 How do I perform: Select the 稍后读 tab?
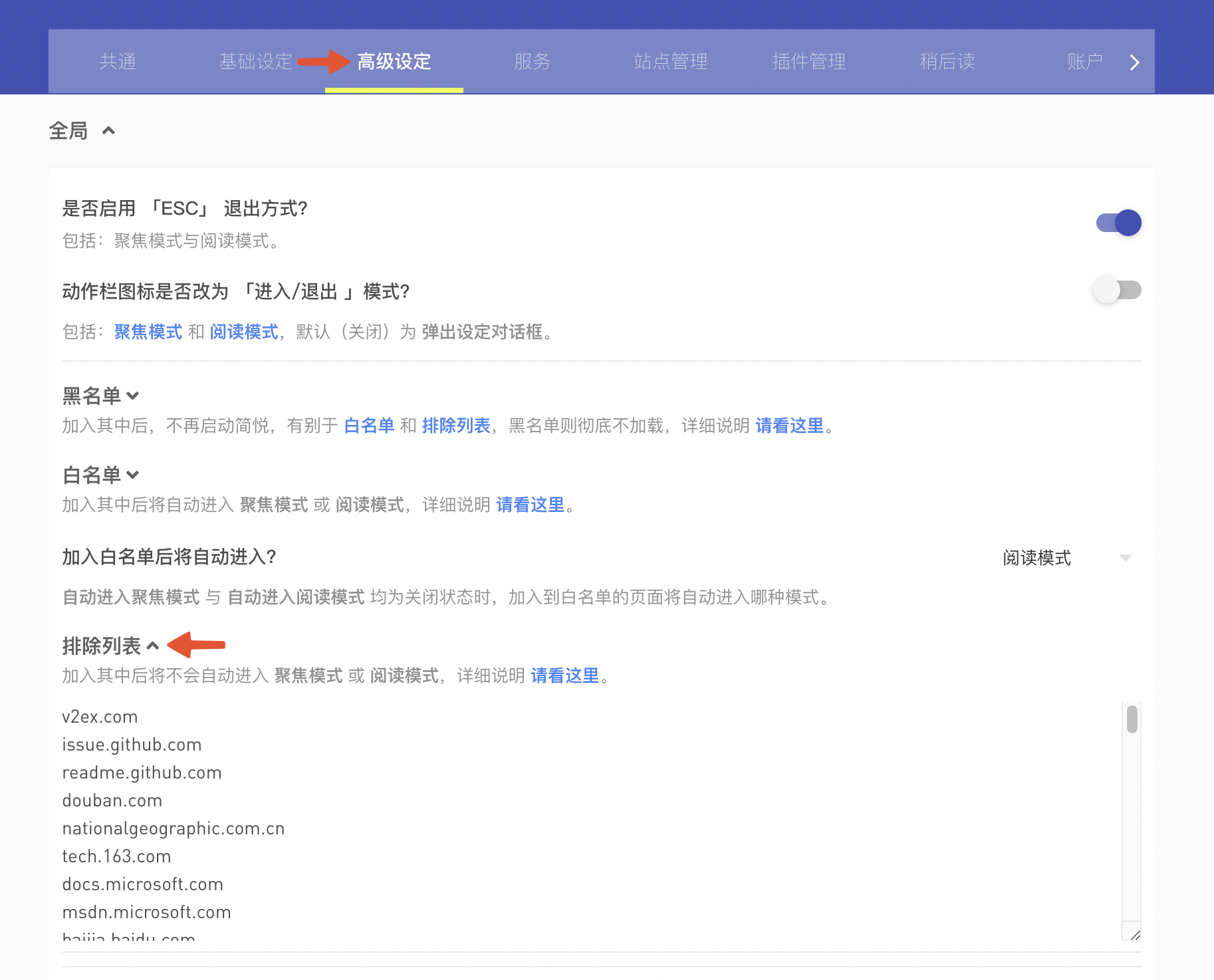pyautogui.click(x=947, y=62)
